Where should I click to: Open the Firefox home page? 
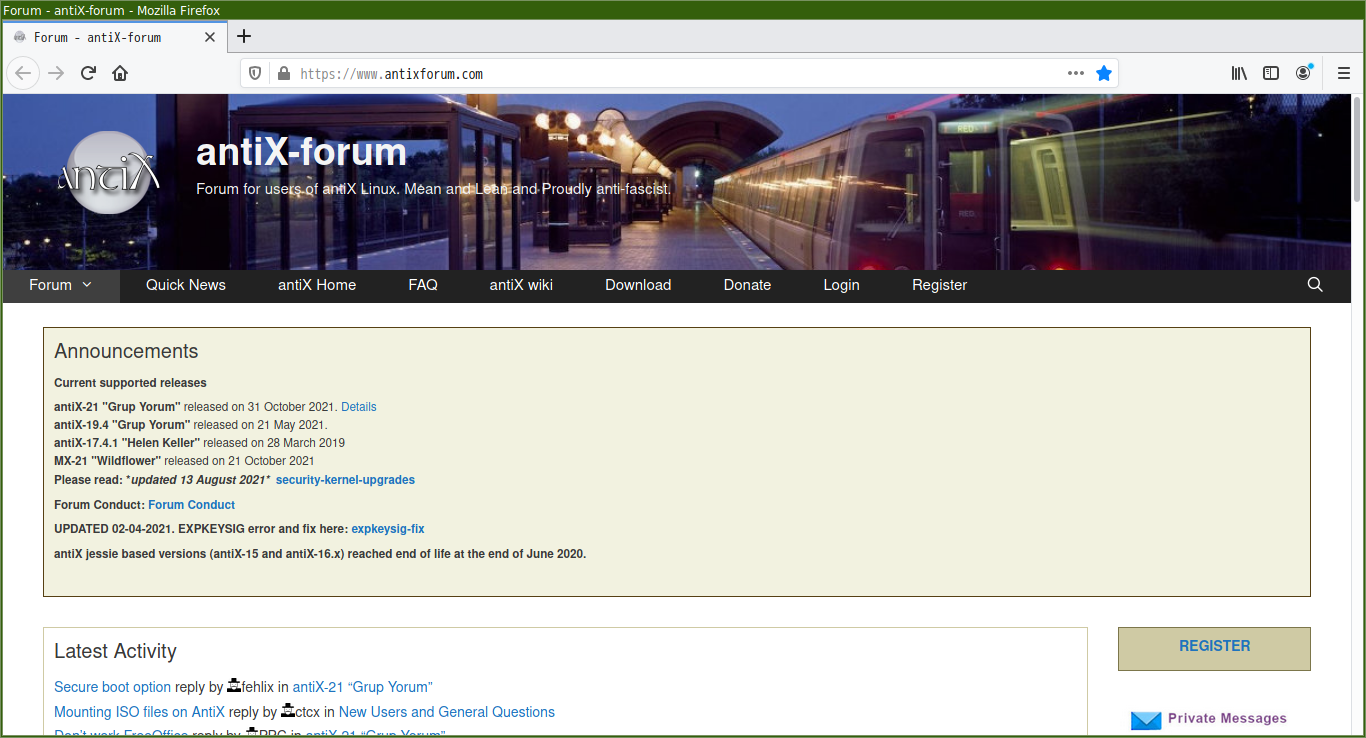point(120,73)
